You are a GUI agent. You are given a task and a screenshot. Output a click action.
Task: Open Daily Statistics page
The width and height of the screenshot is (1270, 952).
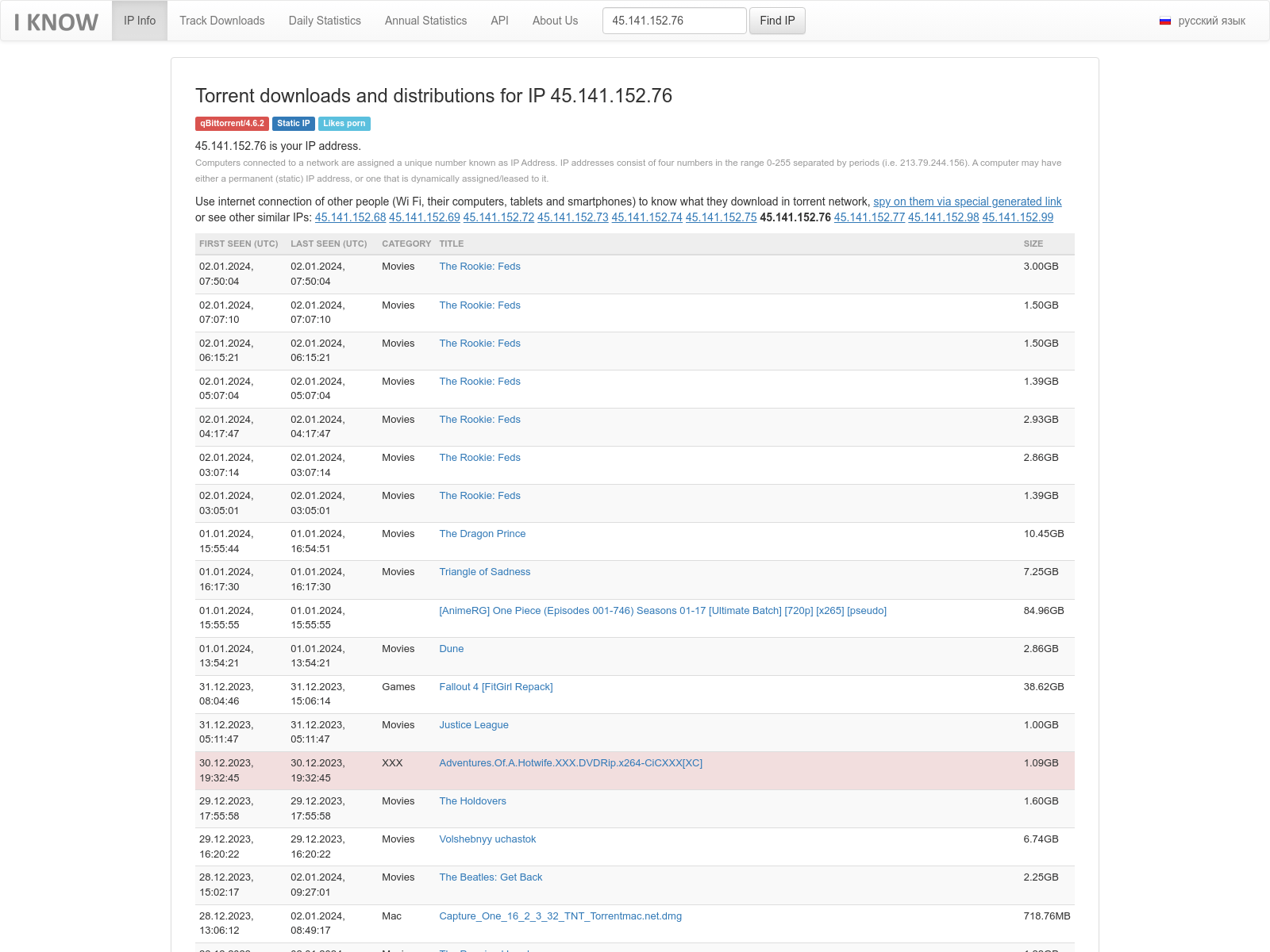[325, 21]
